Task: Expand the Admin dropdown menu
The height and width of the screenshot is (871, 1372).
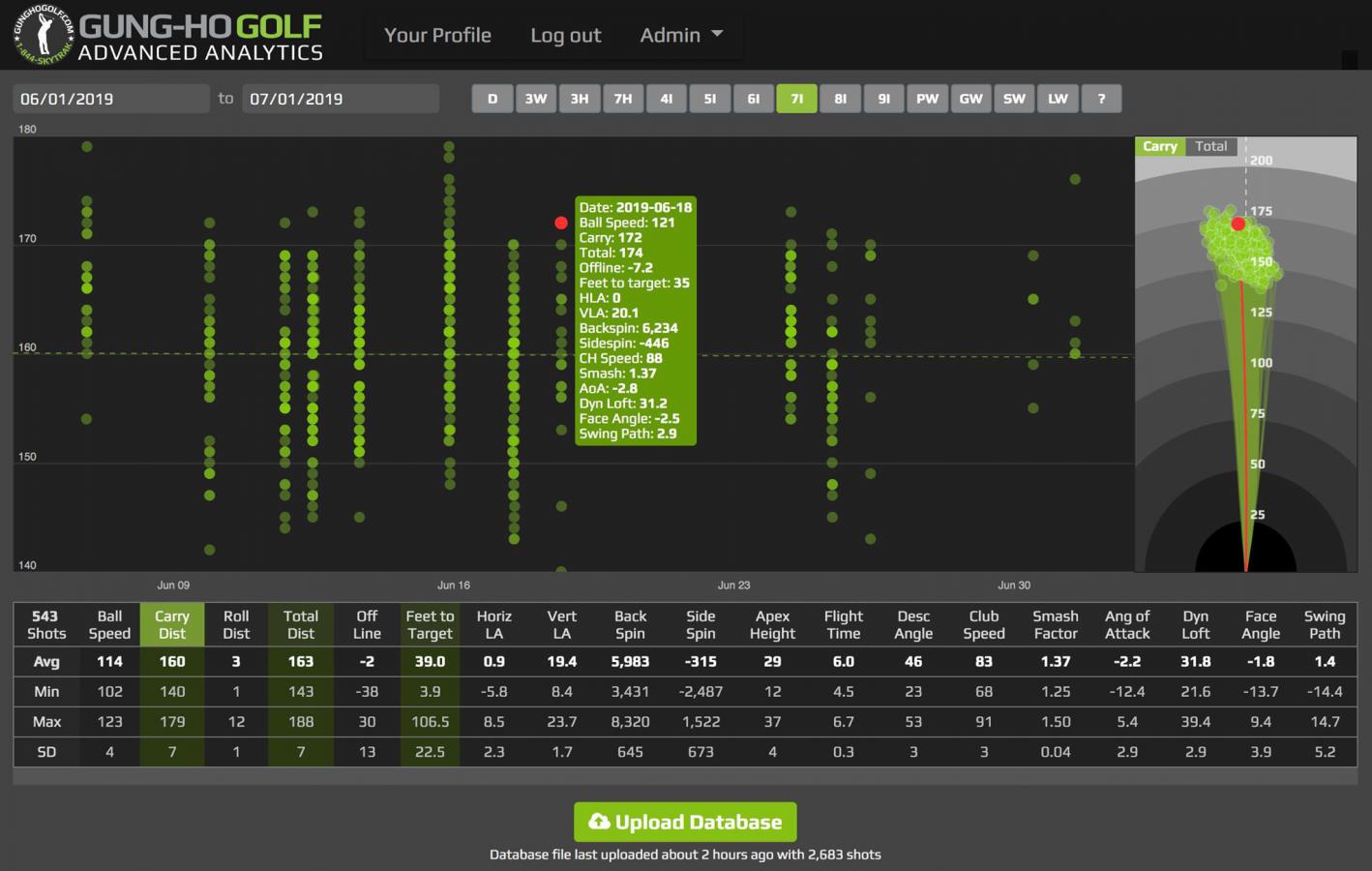Action: [681, 36]
